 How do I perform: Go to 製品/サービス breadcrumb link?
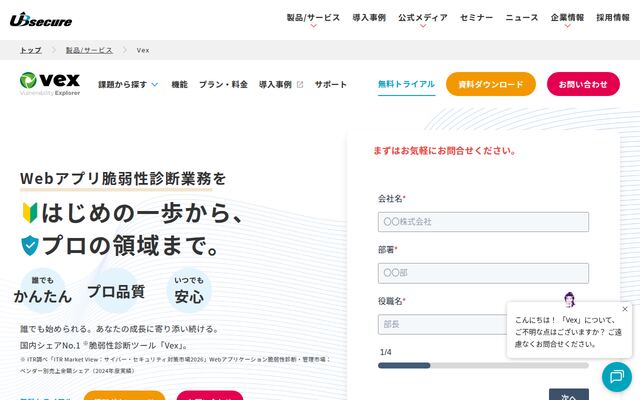[x=89, y=50]
